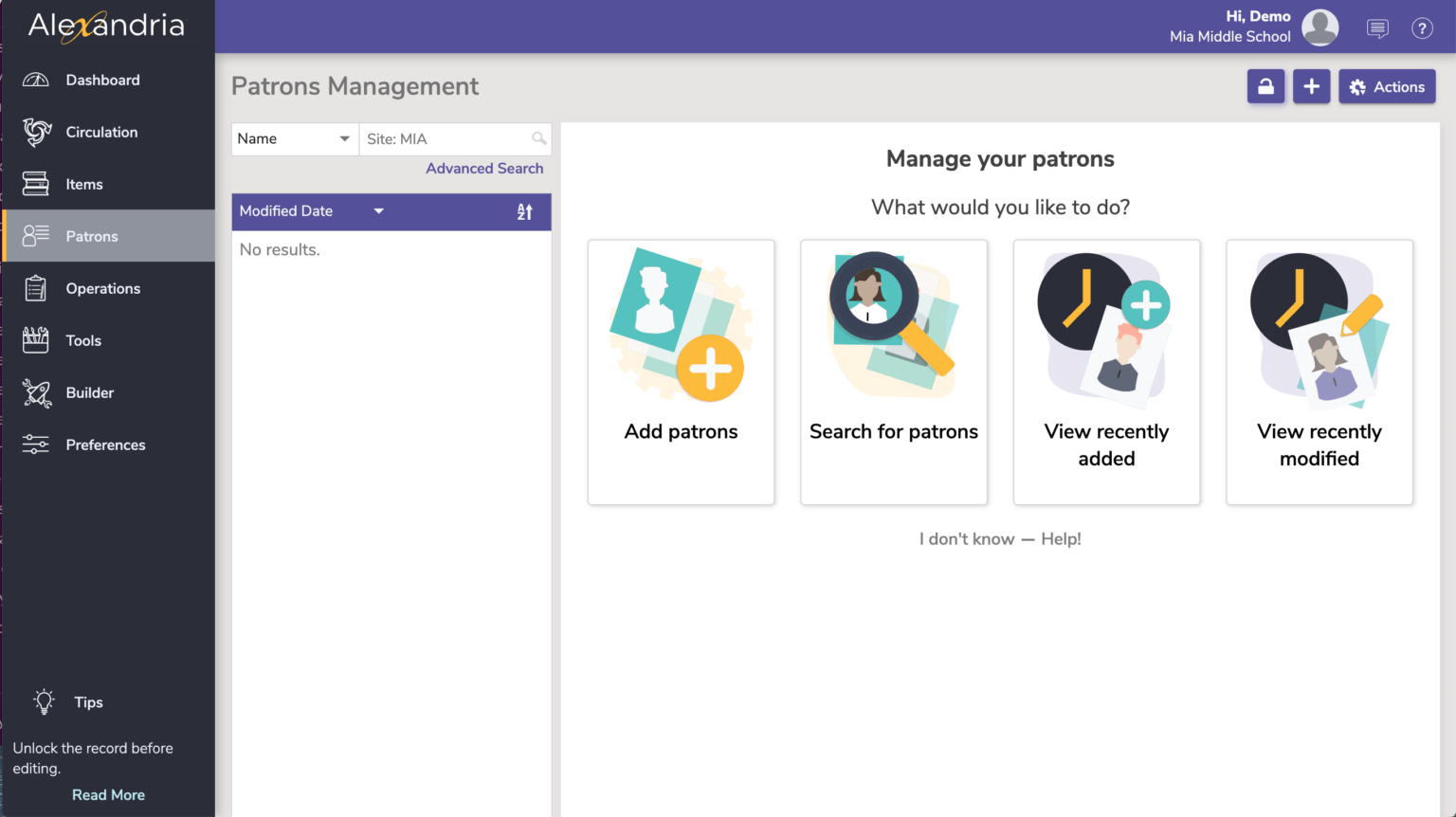Select Items in the sidebar
Viewport: 1456px width, 817px height.
84,185
